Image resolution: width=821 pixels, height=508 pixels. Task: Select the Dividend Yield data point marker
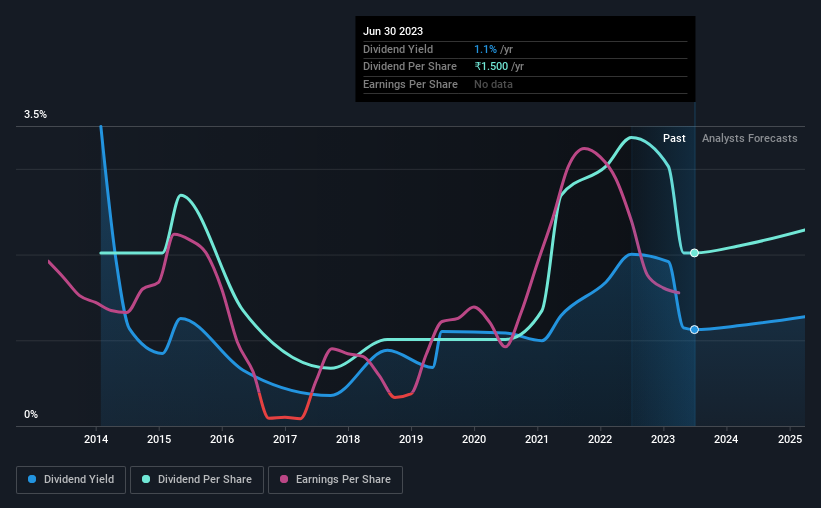point(694,329)
